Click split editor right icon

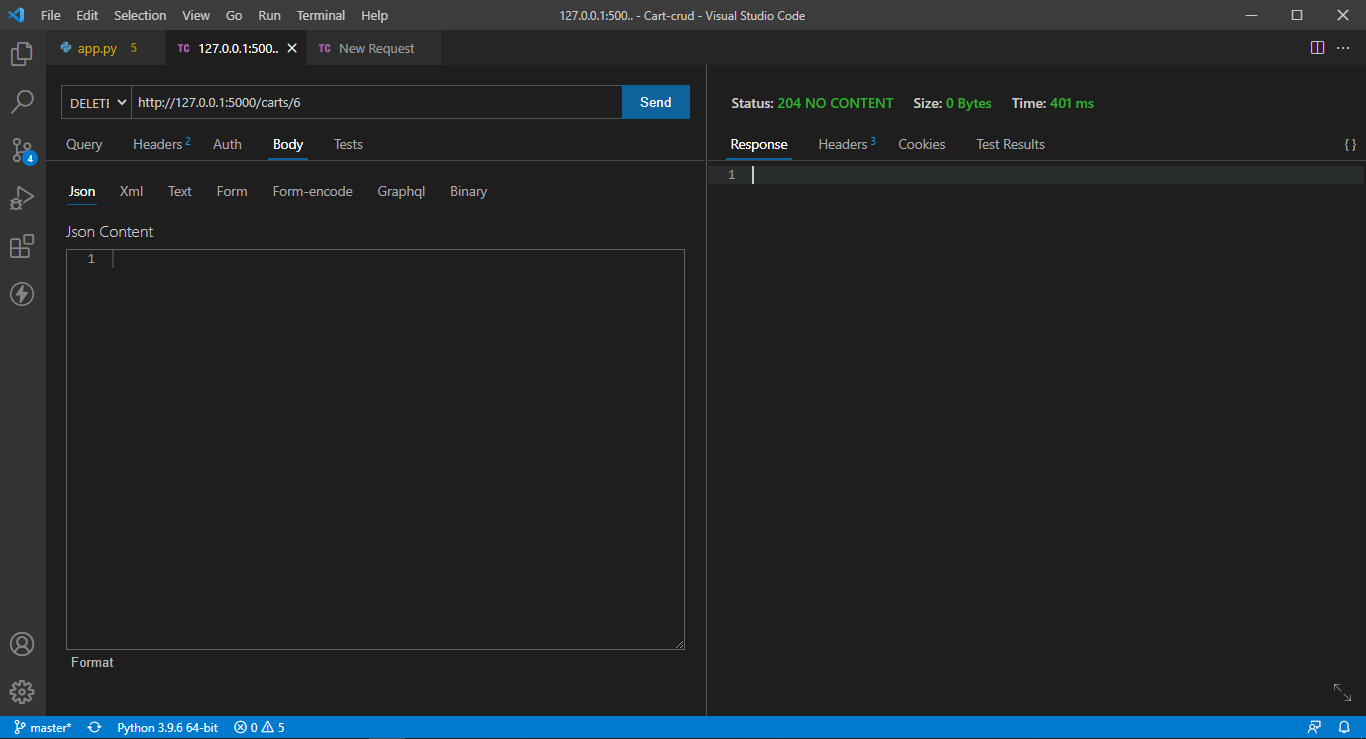1317,48
